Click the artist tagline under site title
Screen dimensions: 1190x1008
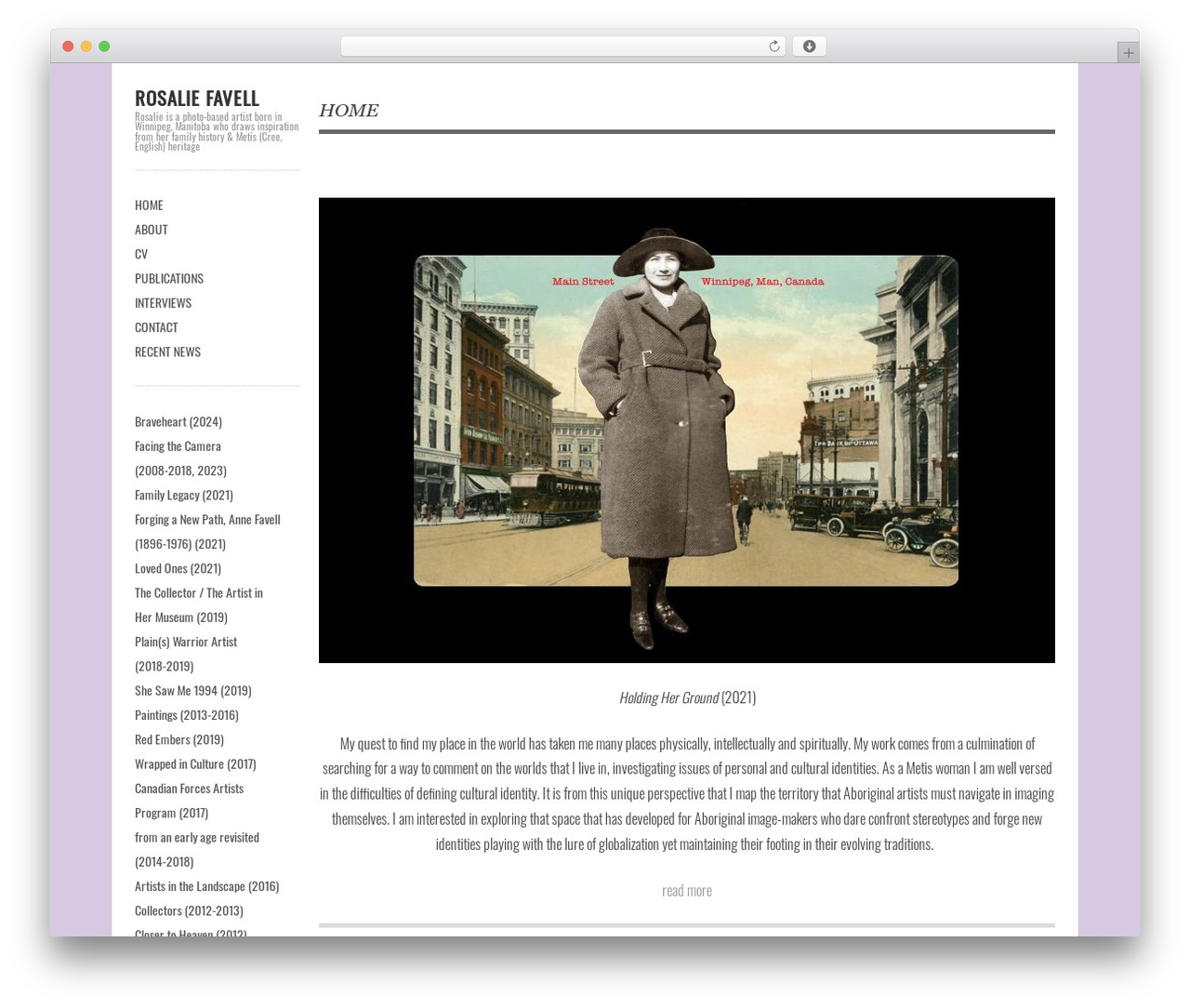tap(217, 131)
